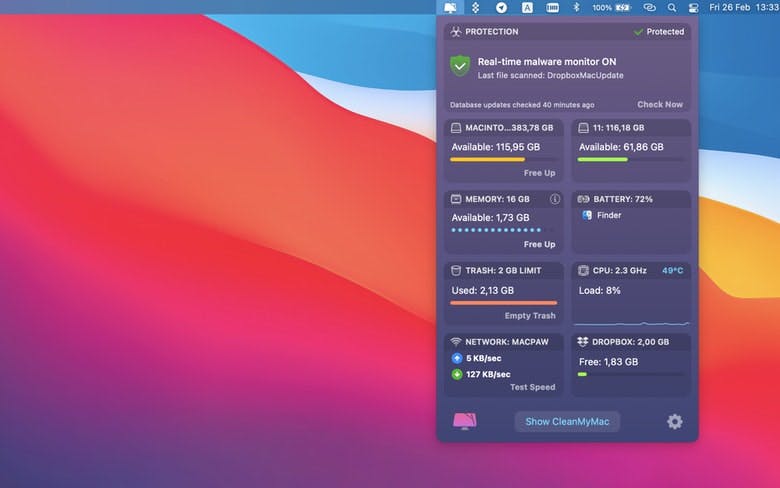Click the 'Protected' status text
This screenshot has width=780, height=488.
[x=665, y=32]
